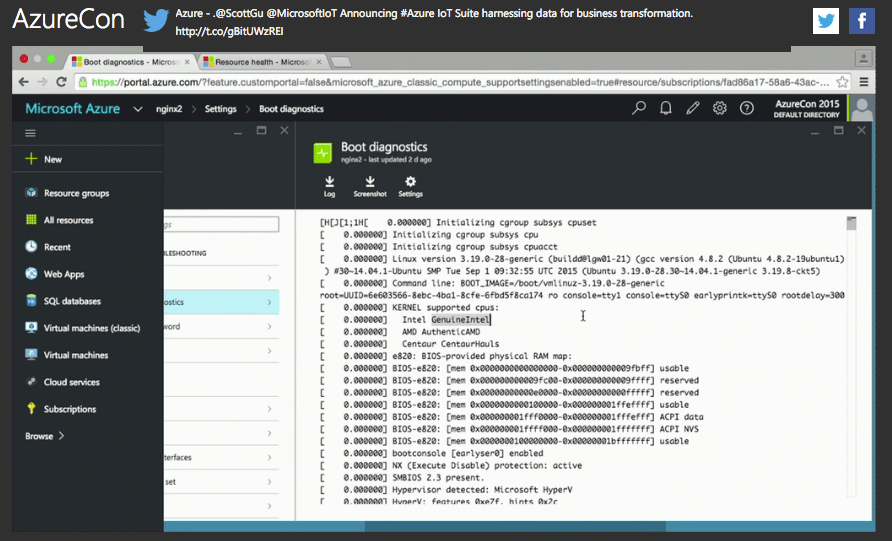Click the log pane vertical scrollbar thumb
892x541 pixels.
click(851, 223)
